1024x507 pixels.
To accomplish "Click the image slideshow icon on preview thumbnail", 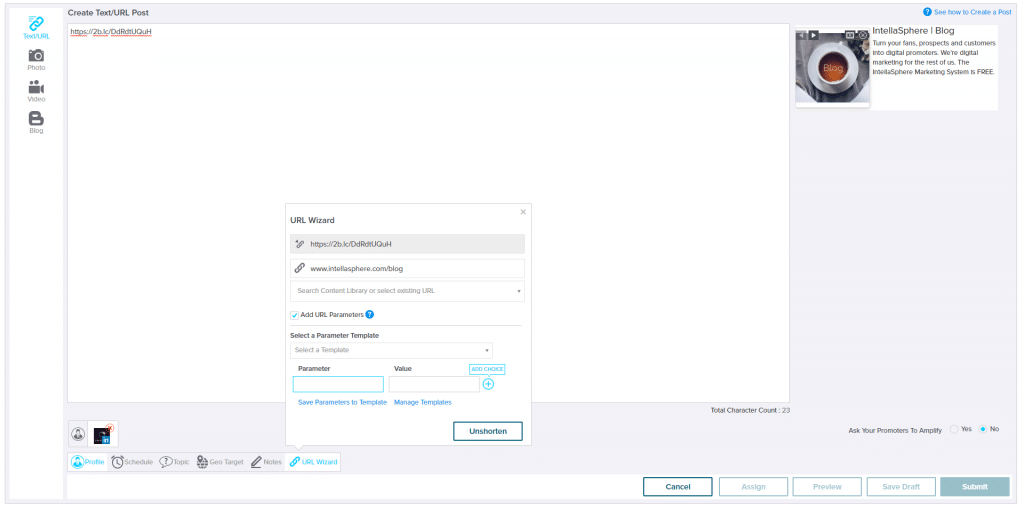I will pyautogui.click(x=850, y=35).
